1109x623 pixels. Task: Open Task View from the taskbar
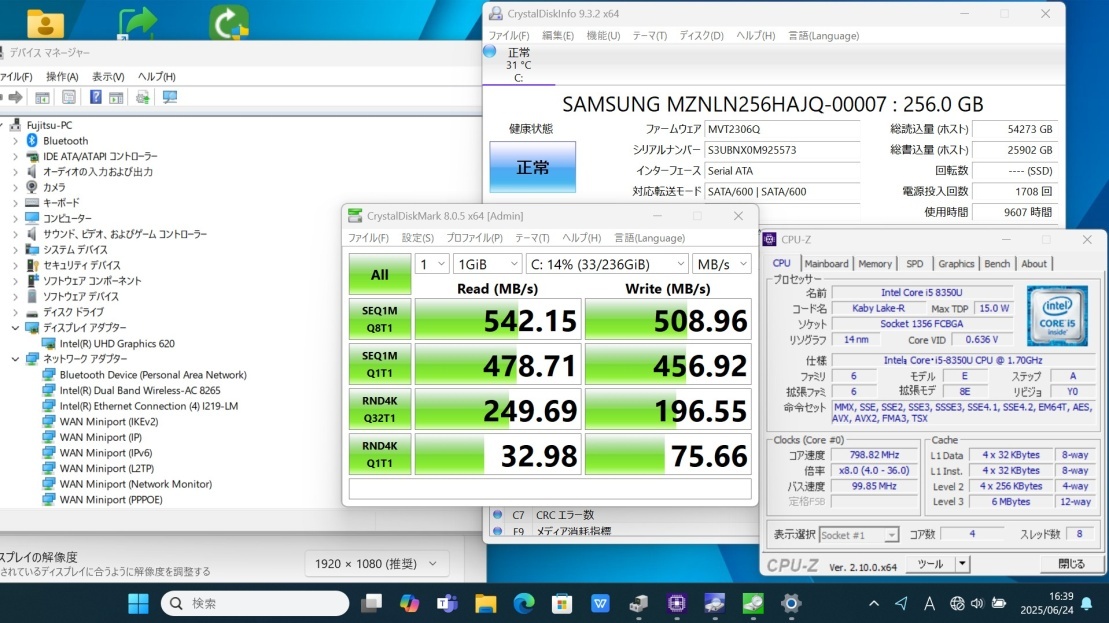[371, 603]
